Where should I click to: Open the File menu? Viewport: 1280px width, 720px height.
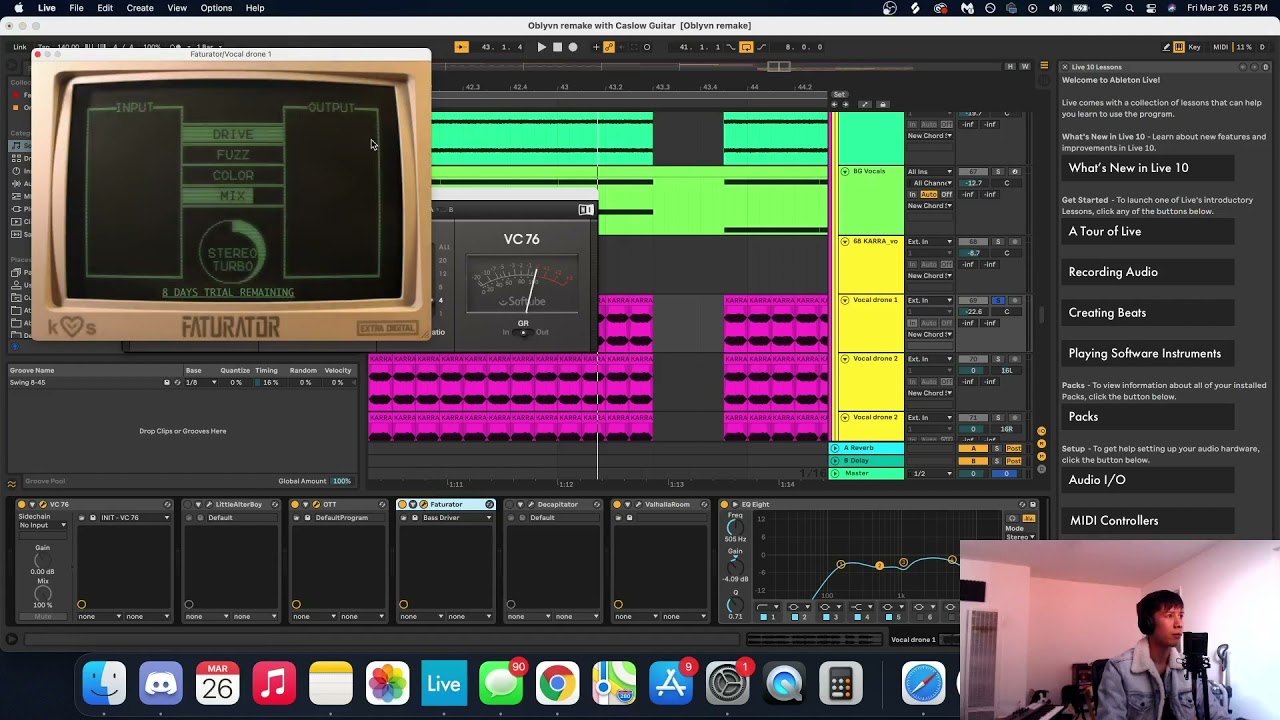point(76,8)
